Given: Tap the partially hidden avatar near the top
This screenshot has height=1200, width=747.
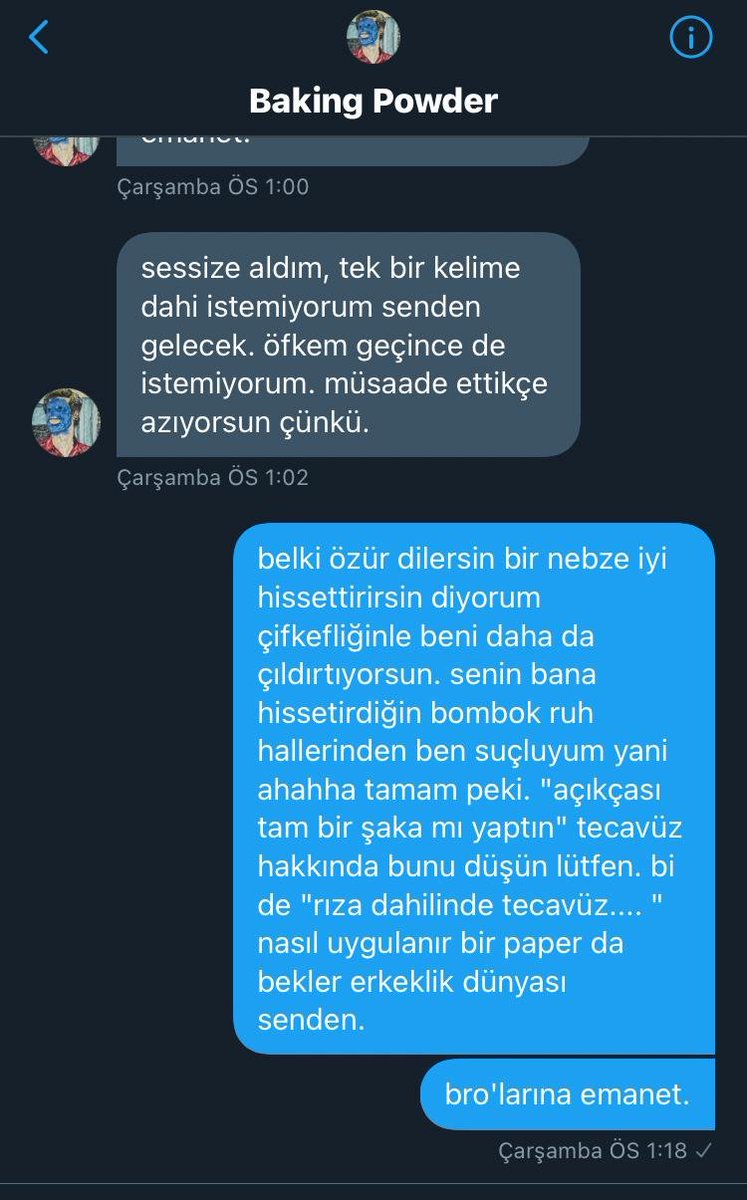Looking at the screenshot, I should tap(66, 149).
